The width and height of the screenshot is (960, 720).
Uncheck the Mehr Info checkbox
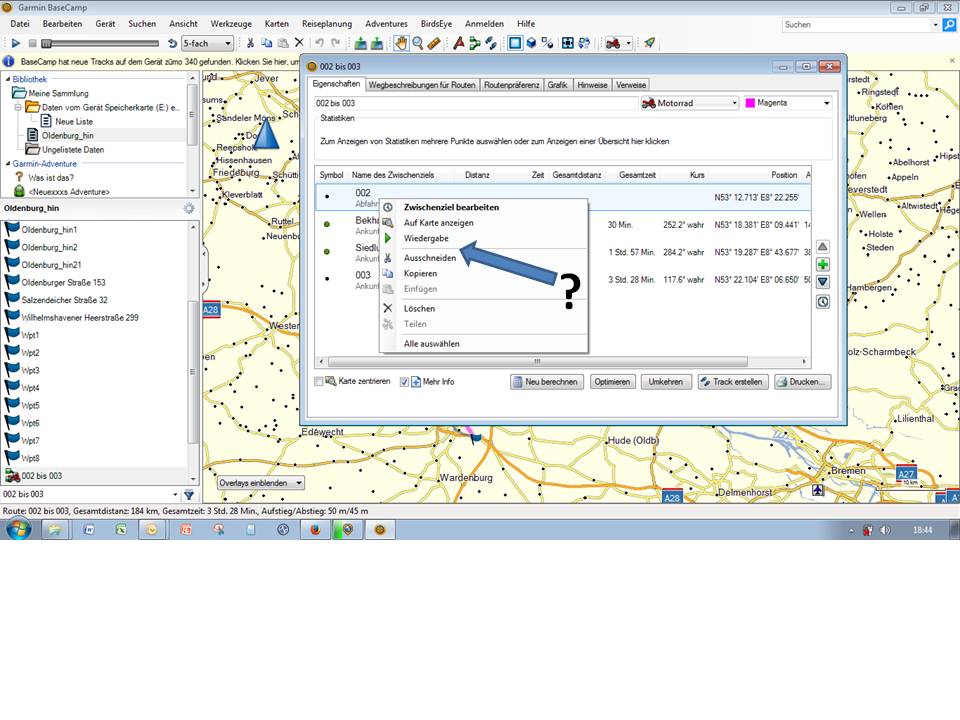[x=404, y=382]
